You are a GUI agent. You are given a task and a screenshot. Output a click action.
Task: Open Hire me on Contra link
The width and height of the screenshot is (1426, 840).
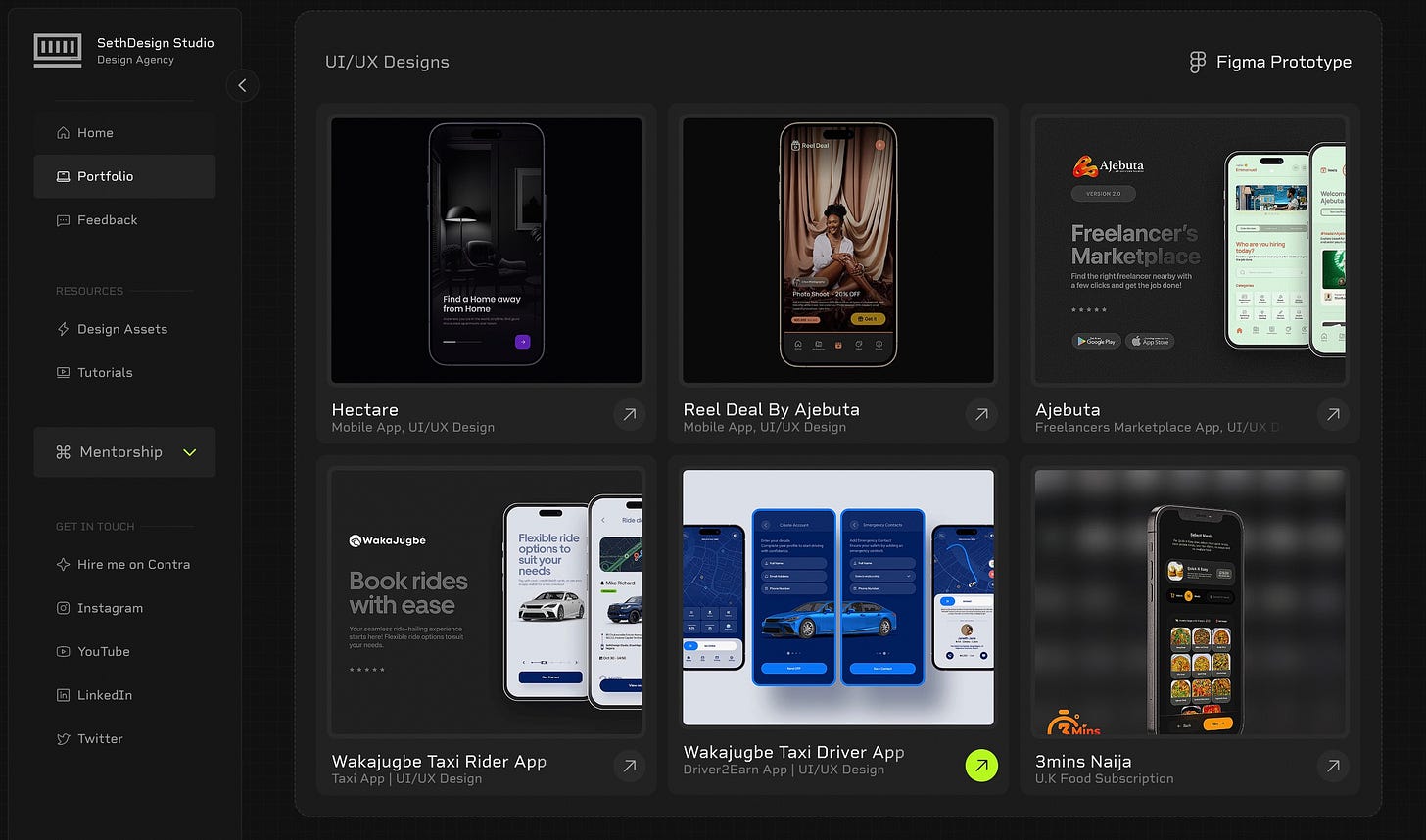(124, 565)
